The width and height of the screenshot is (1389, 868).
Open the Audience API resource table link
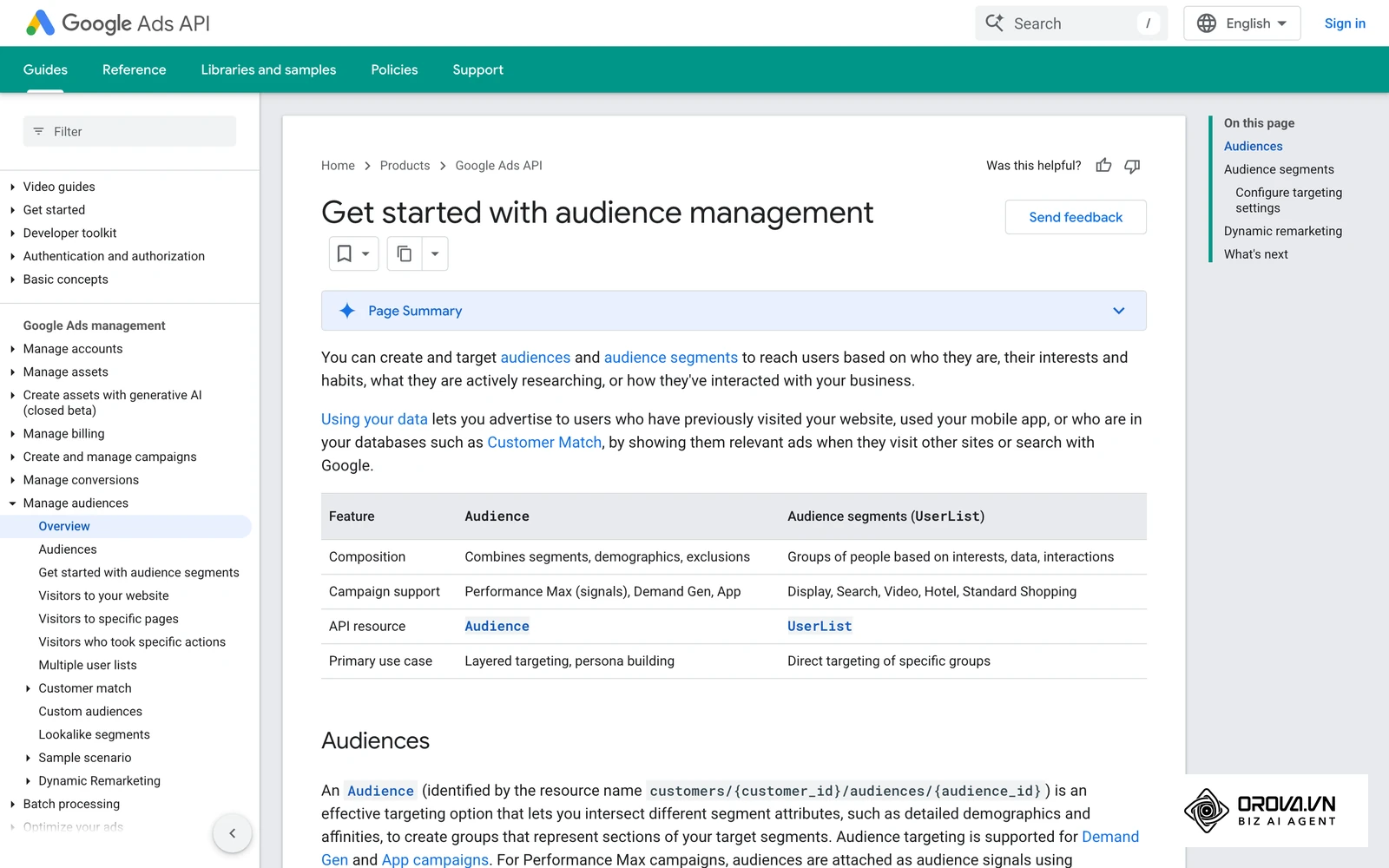click(497, 626)
